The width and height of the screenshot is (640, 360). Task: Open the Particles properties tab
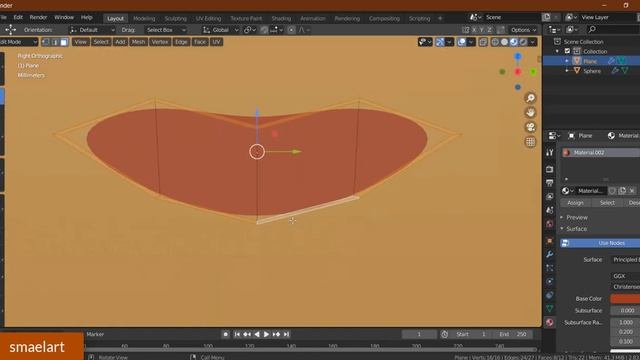[550, 268]
